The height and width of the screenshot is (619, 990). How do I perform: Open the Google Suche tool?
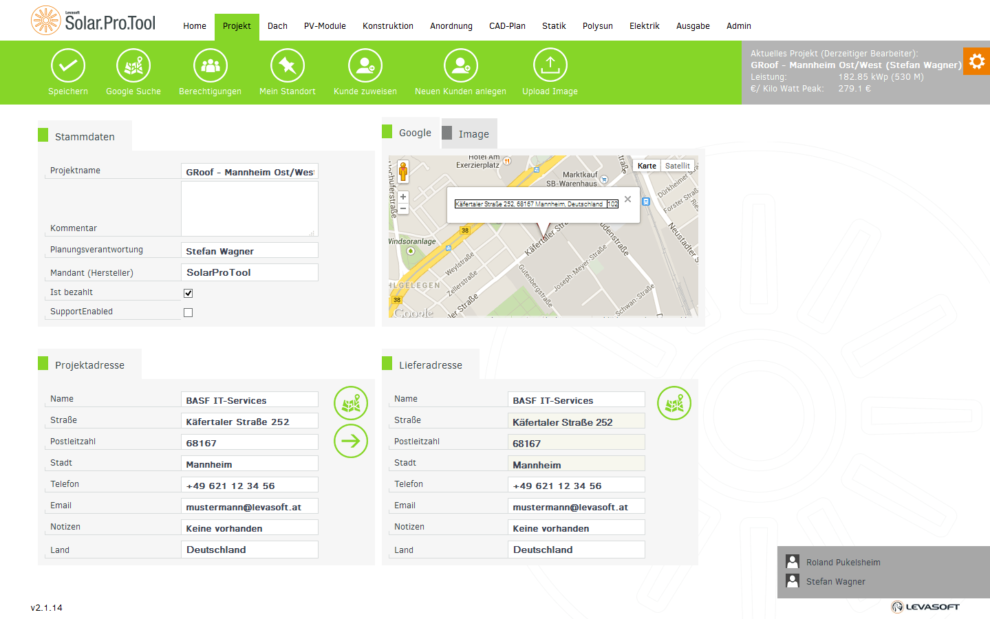tap(133, 66)
